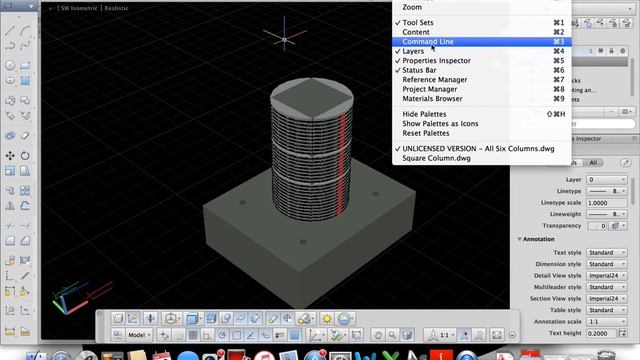Click the Sun light status bar icon

click(327, 318)
